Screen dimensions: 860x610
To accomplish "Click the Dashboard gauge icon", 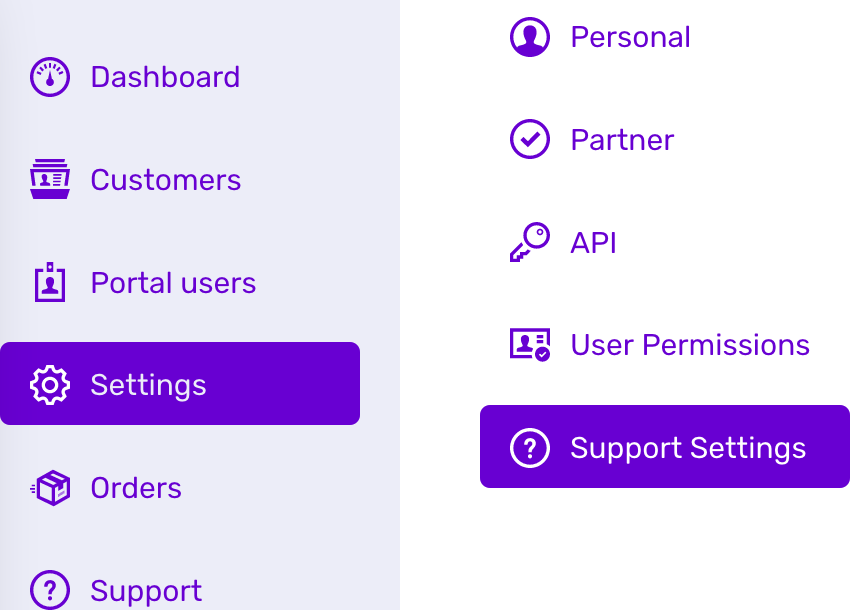I will (50, 77).
